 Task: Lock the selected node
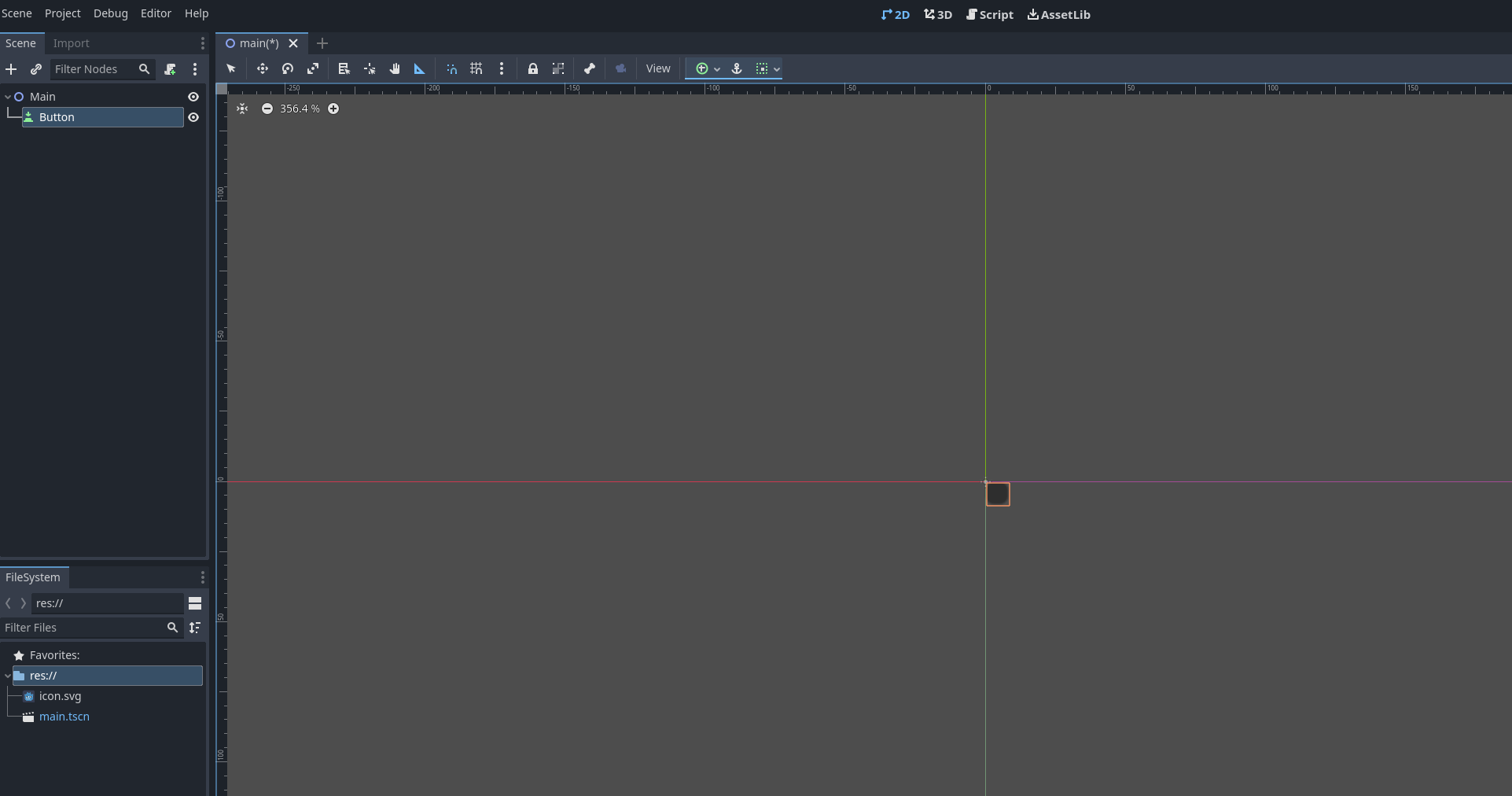[x=533, y=69]
